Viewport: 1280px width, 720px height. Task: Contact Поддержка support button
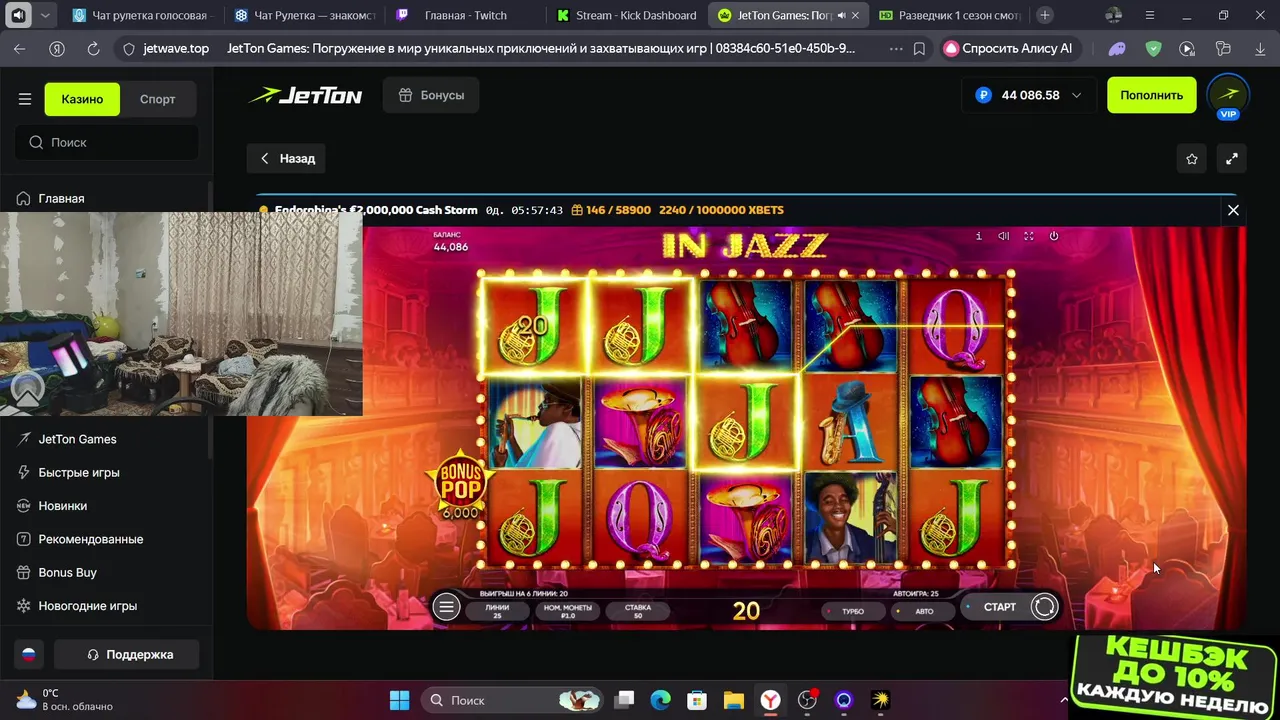[x=127, y=654]
